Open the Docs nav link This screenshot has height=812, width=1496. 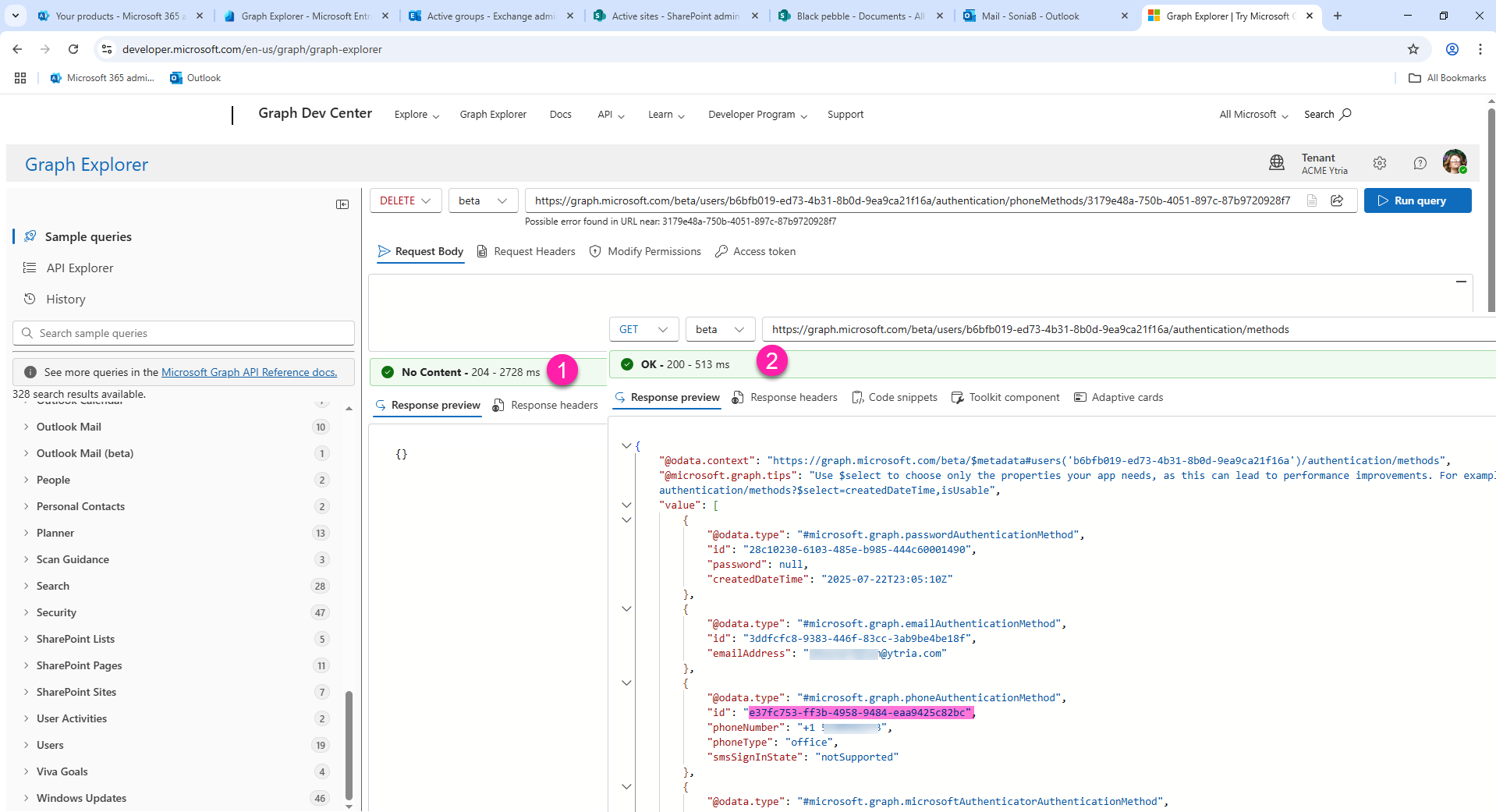(x=560, y=115)
